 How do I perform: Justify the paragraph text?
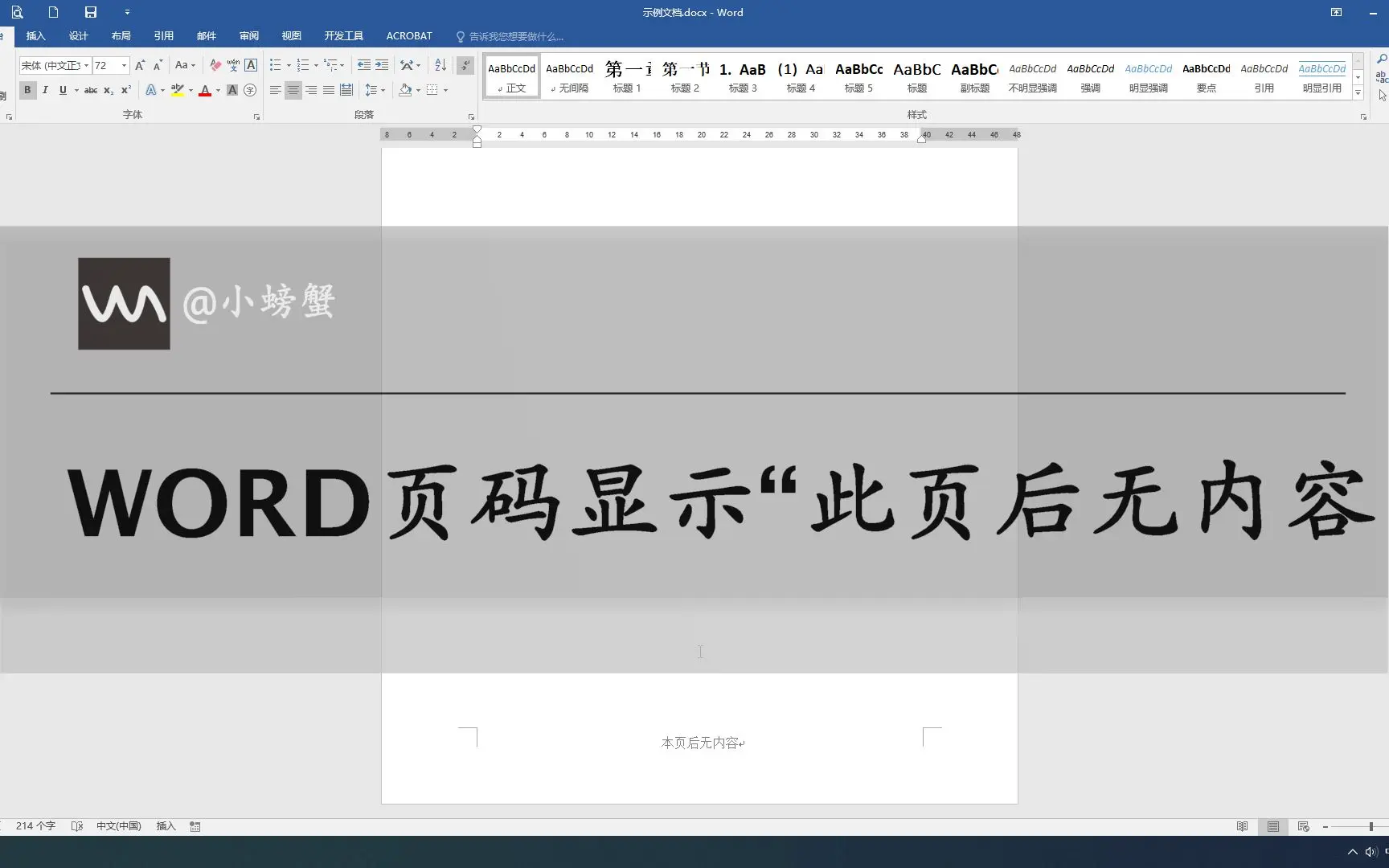[x=329, y=90]
